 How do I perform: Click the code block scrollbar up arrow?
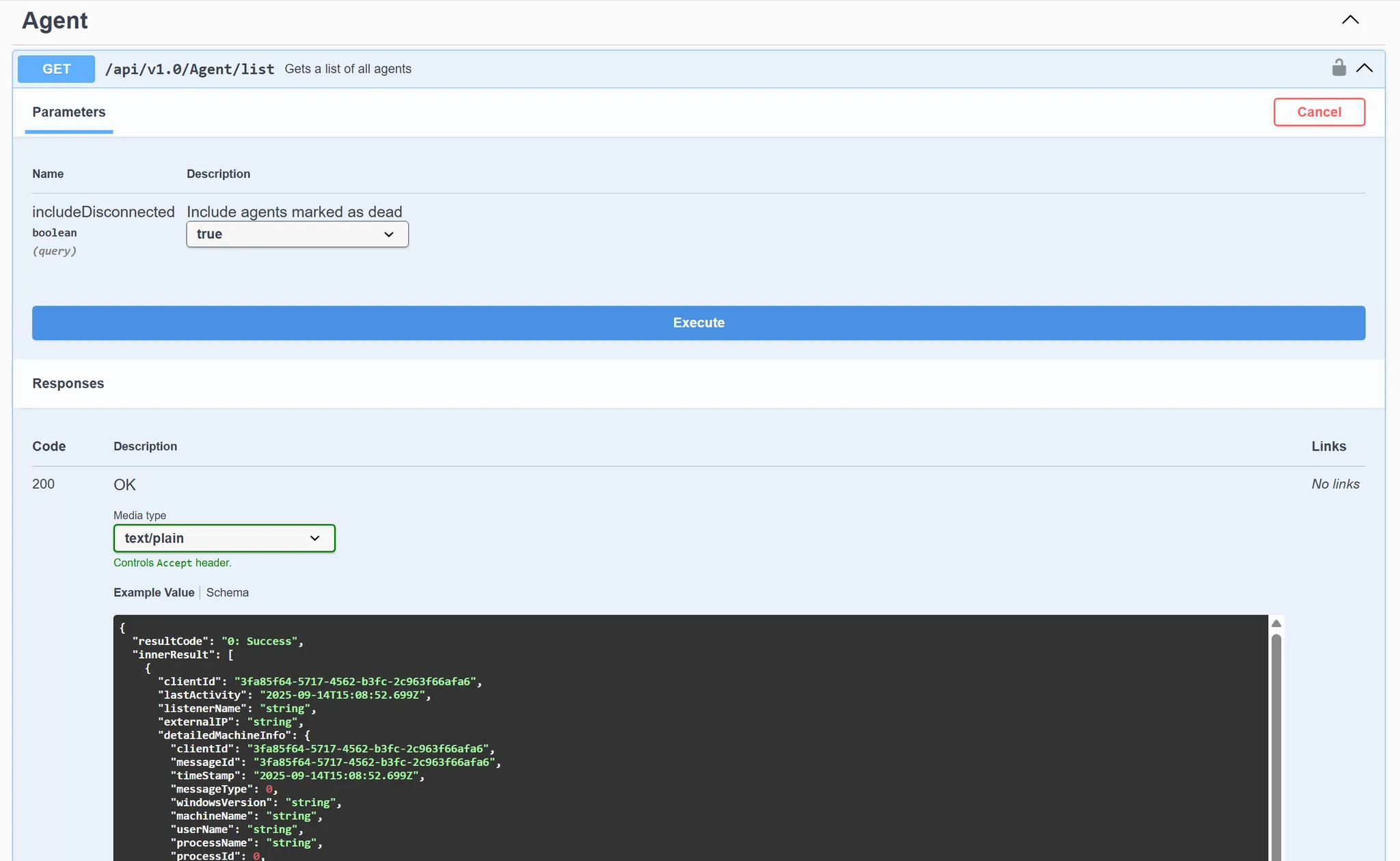[x=1276, y=623]
